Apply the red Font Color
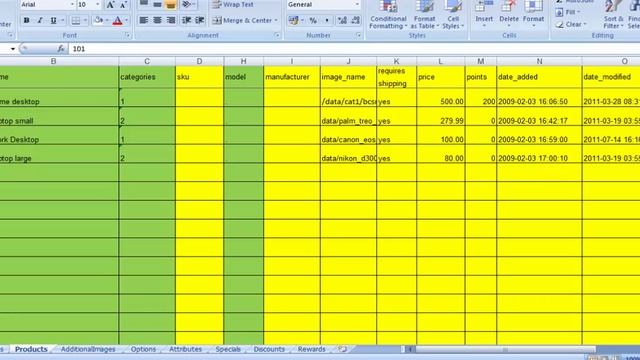 coord(118,20)
